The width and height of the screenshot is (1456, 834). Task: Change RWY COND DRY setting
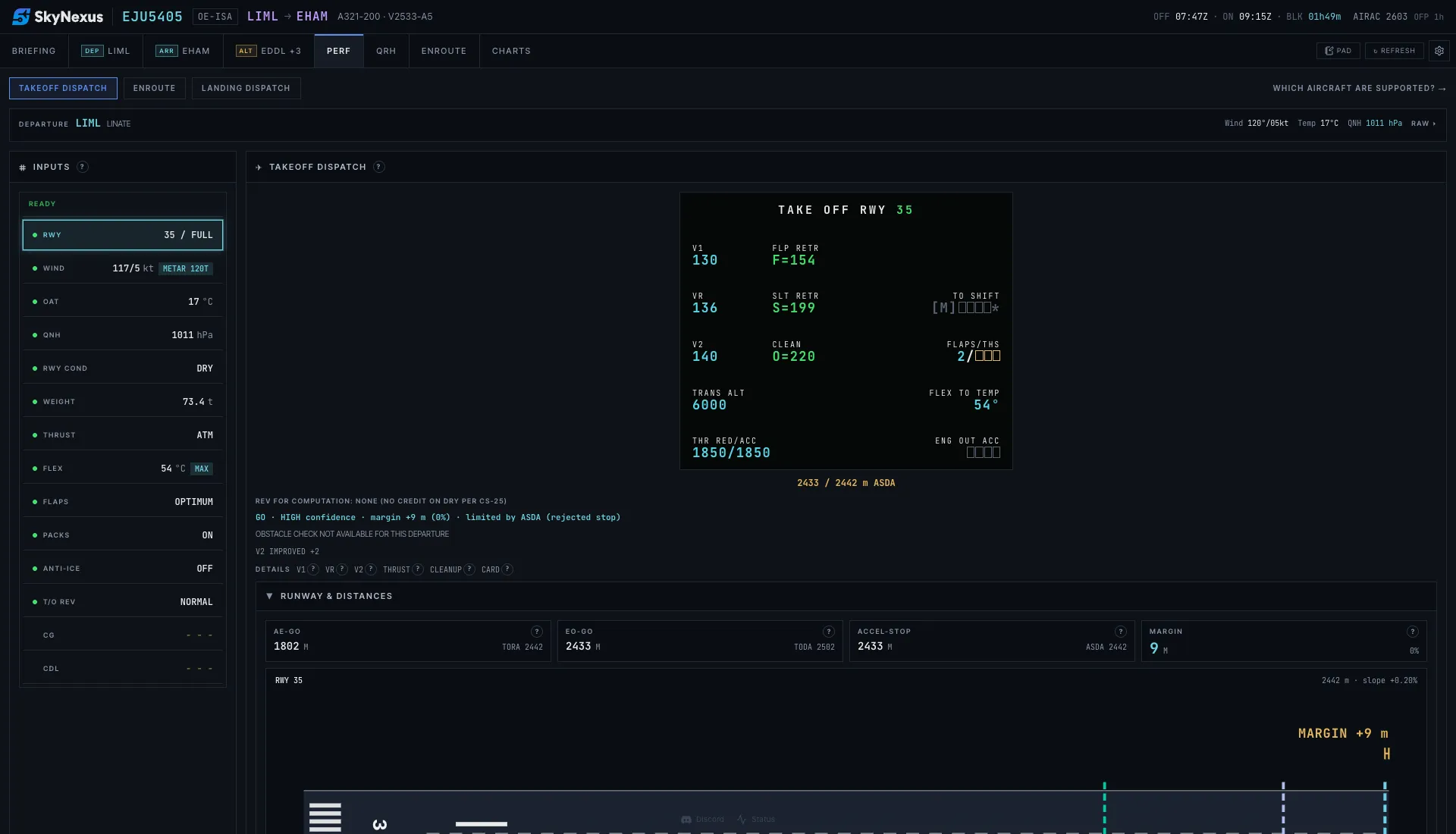[x=123, y=368]
